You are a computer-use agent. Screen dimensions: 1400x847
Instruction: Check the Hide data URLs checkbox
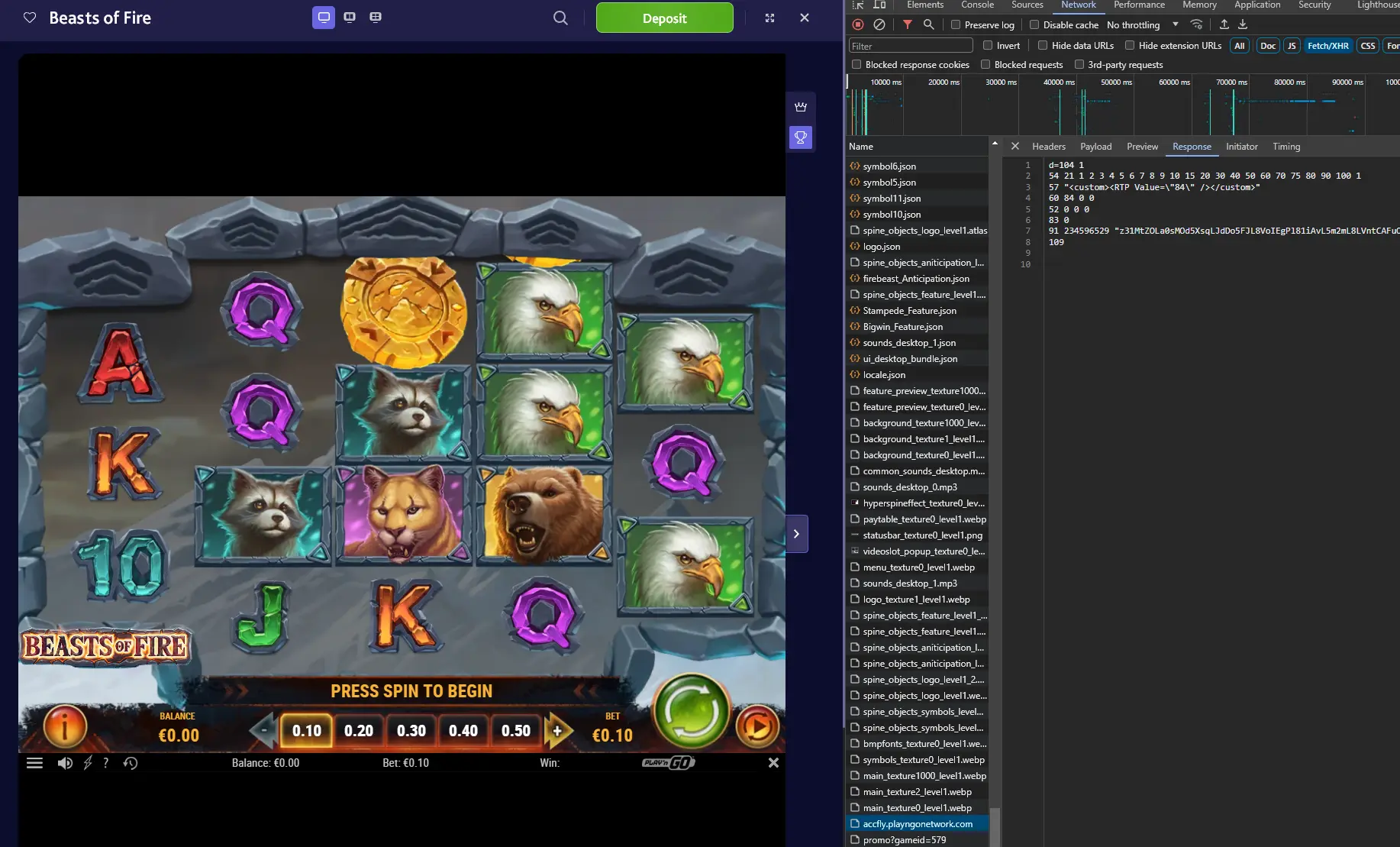pos(1043,45)
